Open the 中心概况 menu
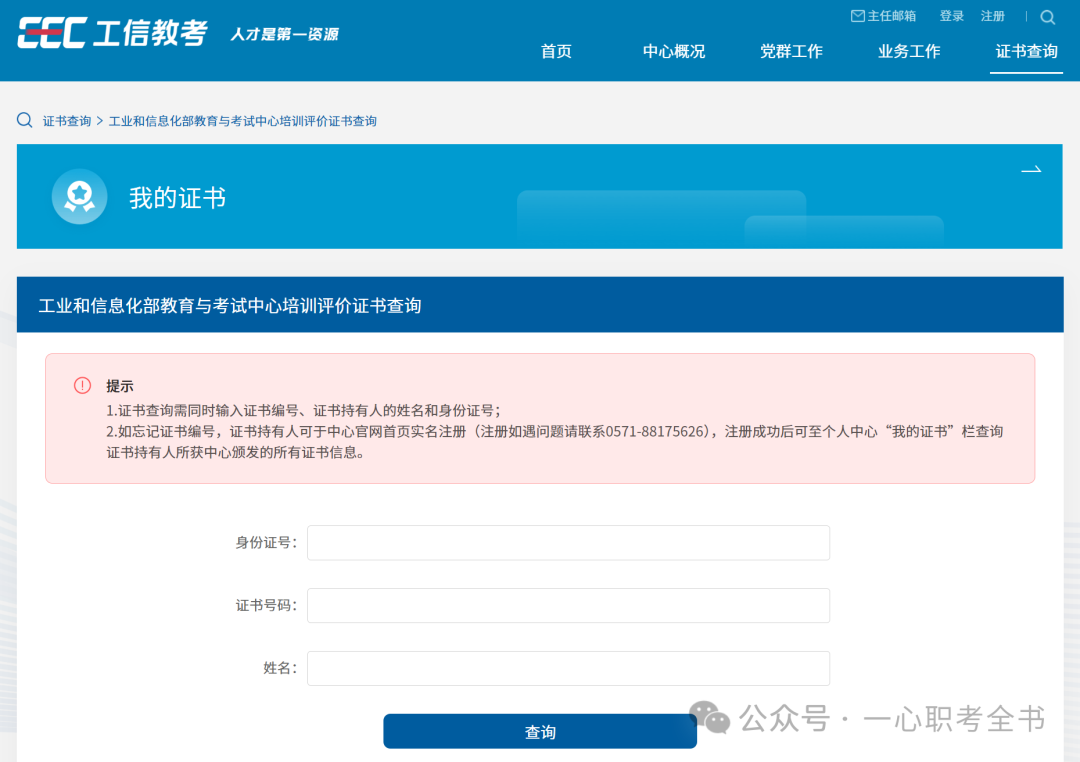 674,52
